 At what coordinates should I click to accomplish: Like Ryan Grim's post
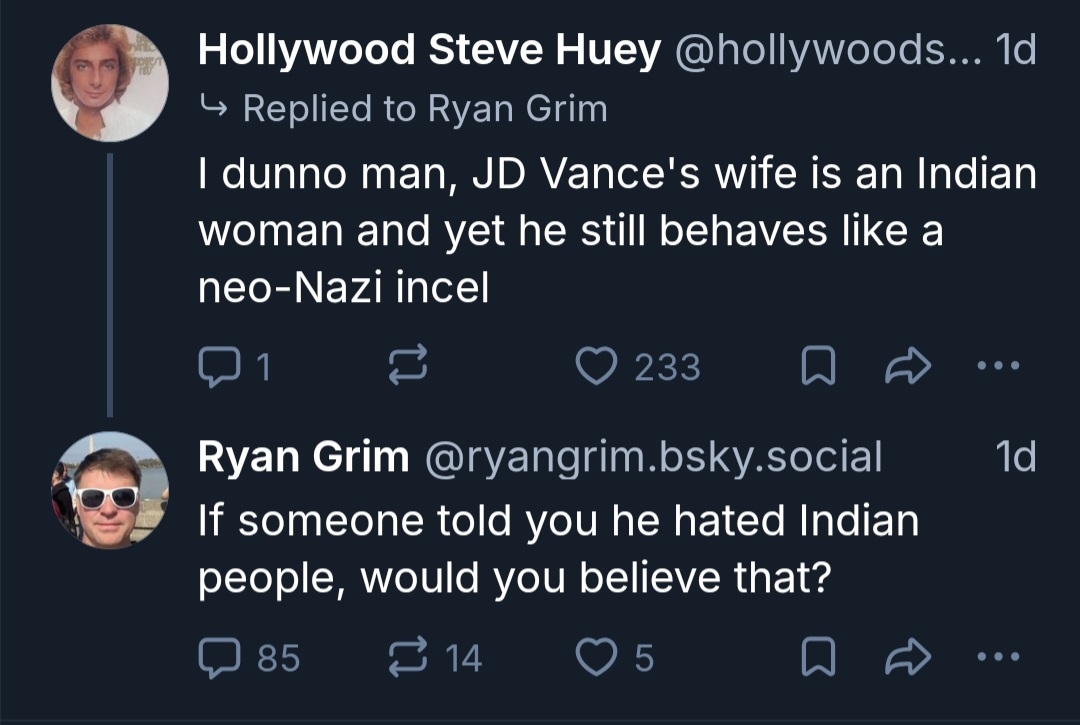pos(595,657)
